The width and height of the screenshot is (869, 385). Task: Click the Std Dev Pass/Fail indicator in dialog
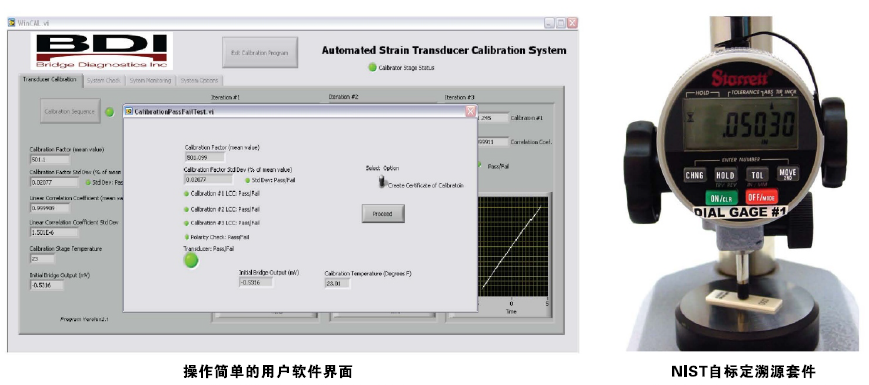tap(247, 180)
